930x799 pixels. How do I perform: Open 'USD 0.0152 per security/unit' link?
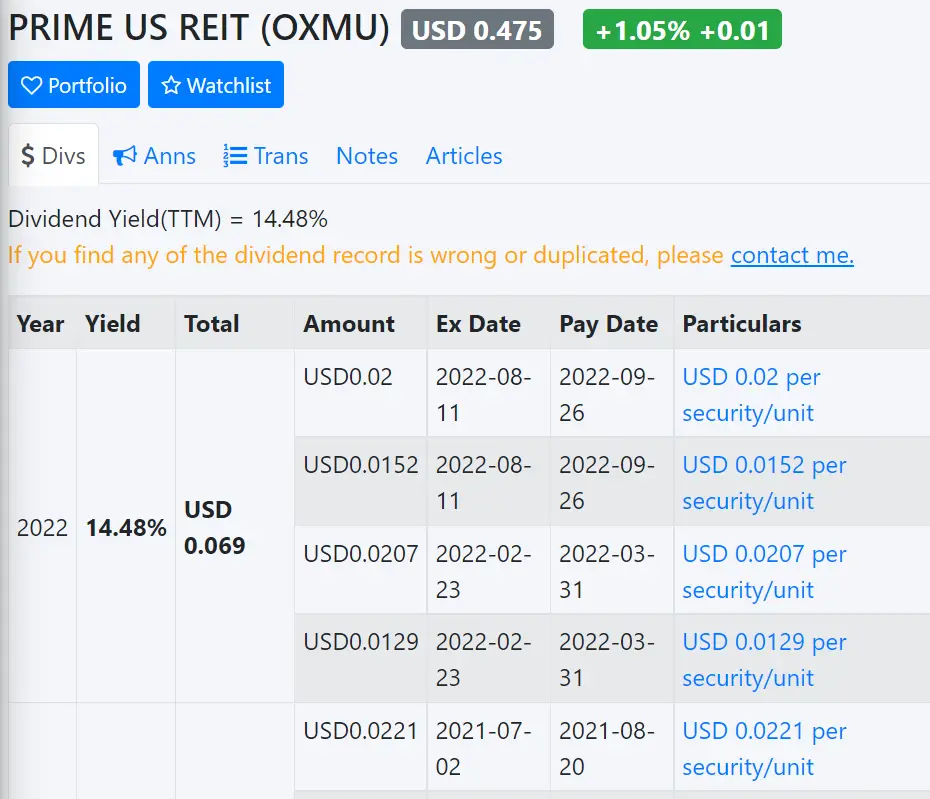765,482
